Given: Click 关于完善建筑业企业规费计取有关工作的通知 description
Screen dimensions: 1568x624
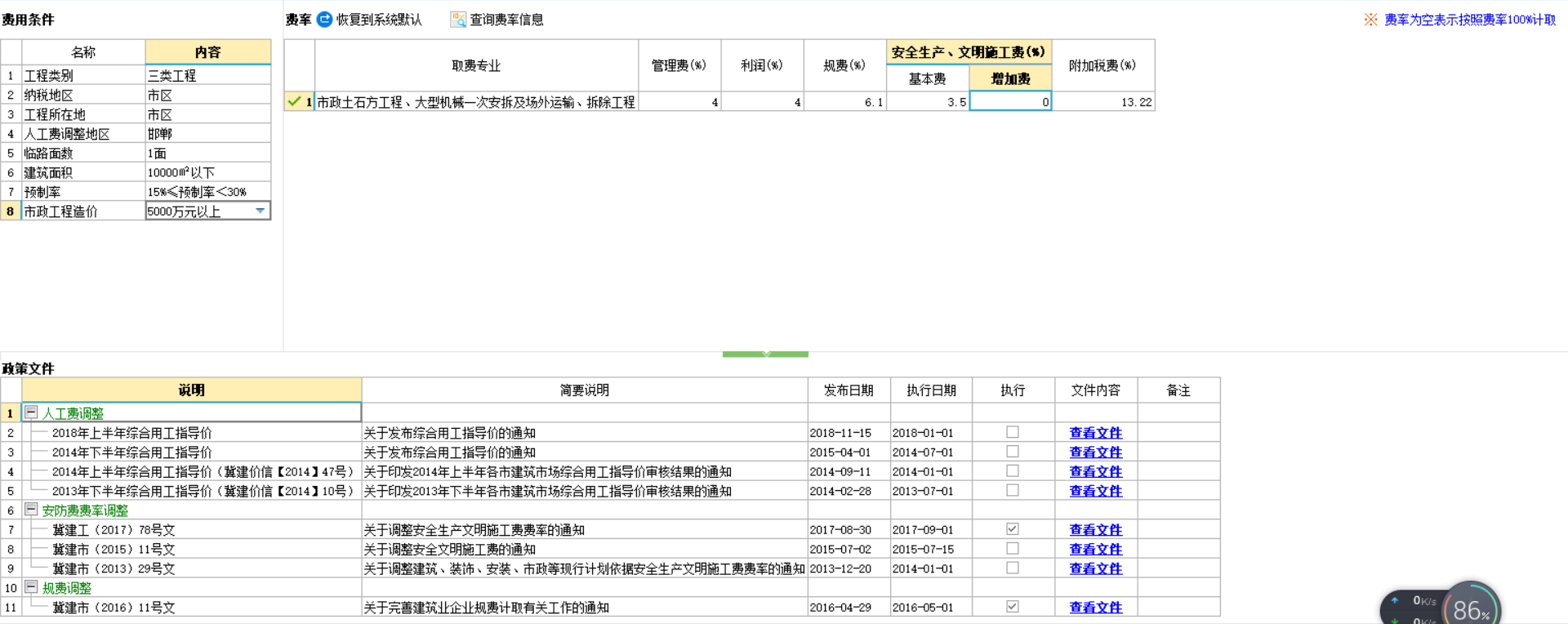Looking at the screenshot, I should point(487,608).
